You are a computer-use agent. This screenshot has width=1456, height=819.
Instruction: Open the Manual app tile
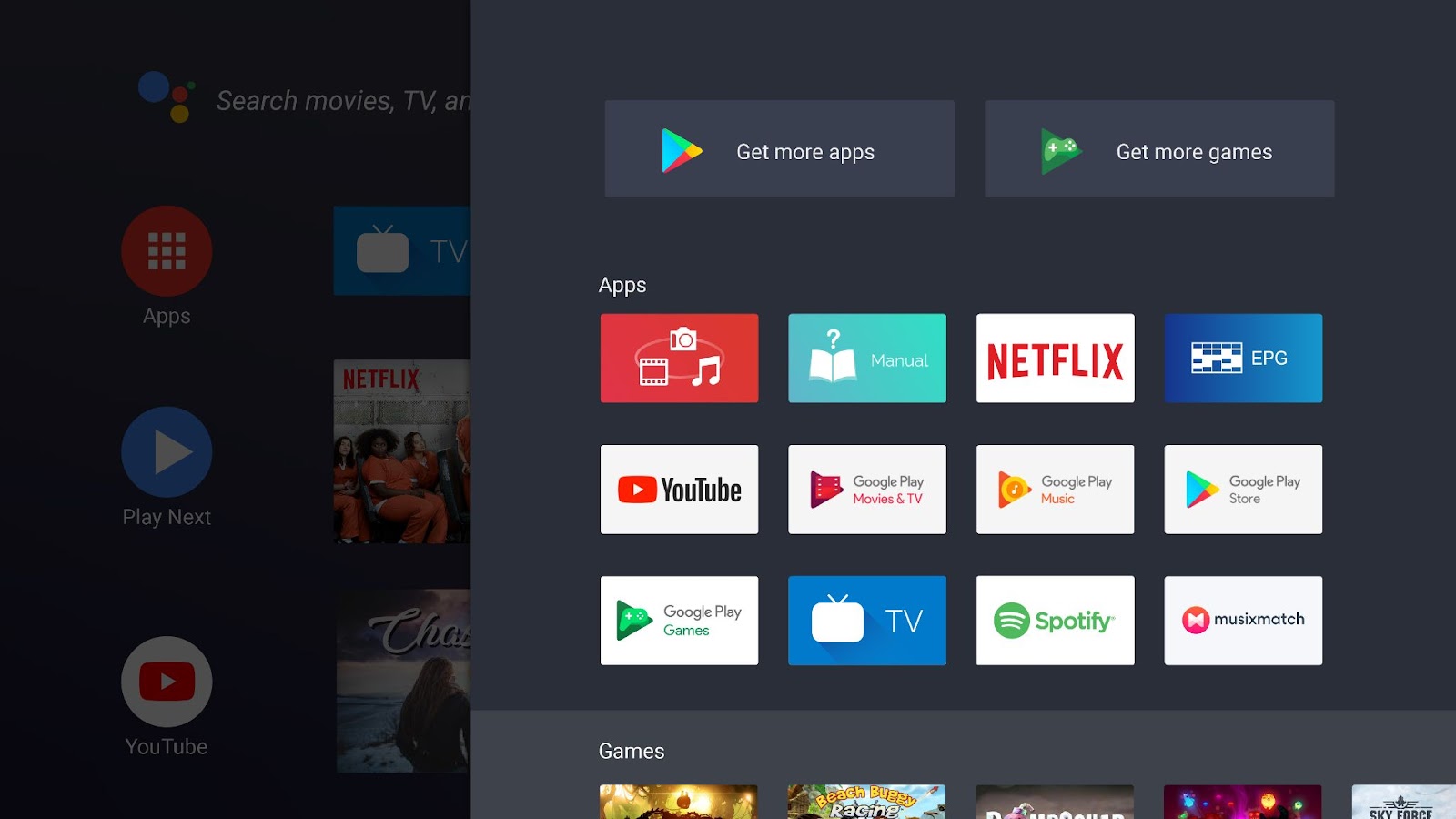click(x=867, y=359)
